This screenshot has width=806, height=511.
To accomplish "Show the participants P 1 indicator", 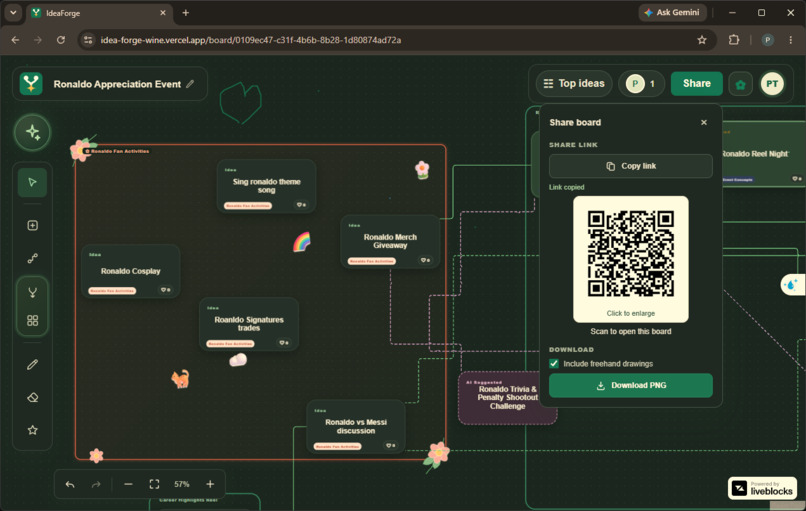I will click(x=641, y=84).
